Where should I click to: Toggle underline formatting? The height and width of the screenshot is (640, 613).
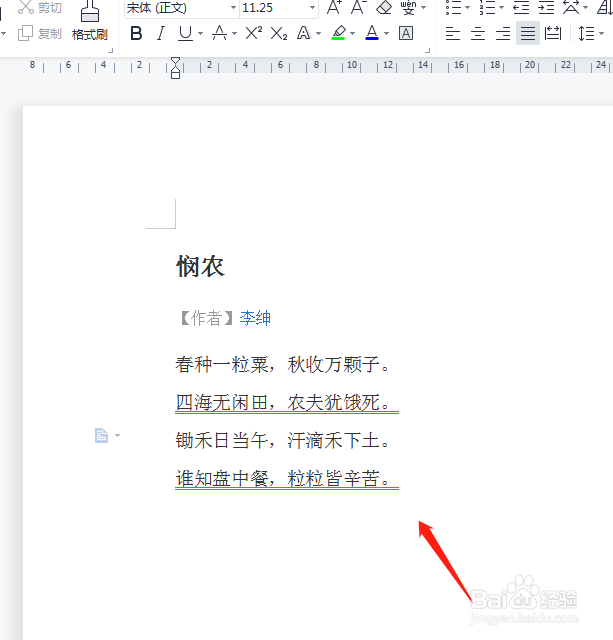point(185,33)
